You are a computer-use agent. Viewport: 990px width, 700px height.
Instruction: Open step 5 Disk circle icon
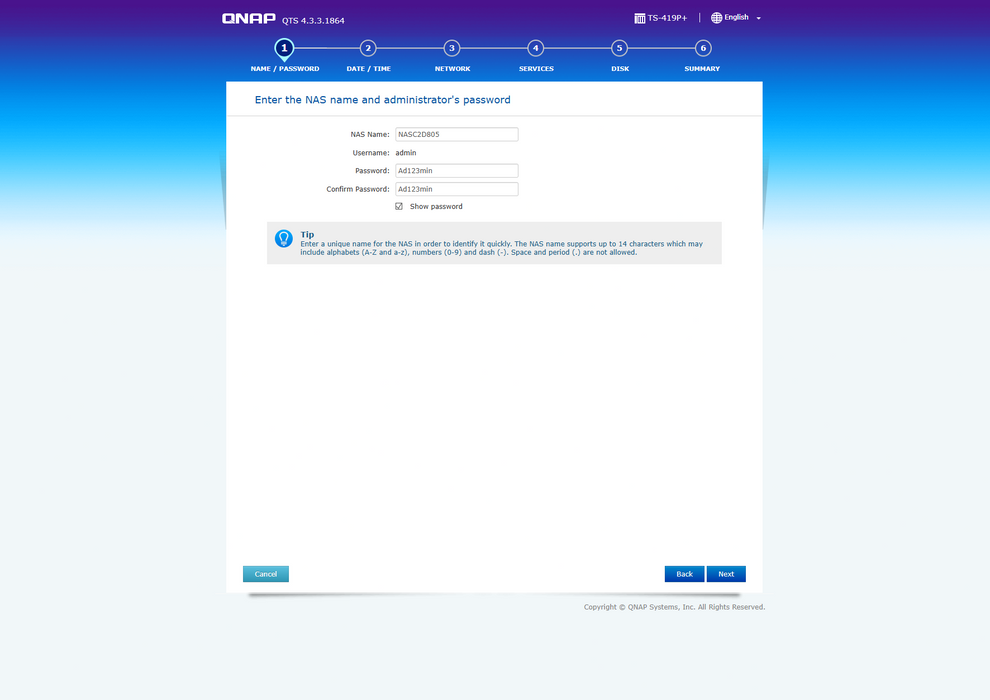(x=620, y=48)
